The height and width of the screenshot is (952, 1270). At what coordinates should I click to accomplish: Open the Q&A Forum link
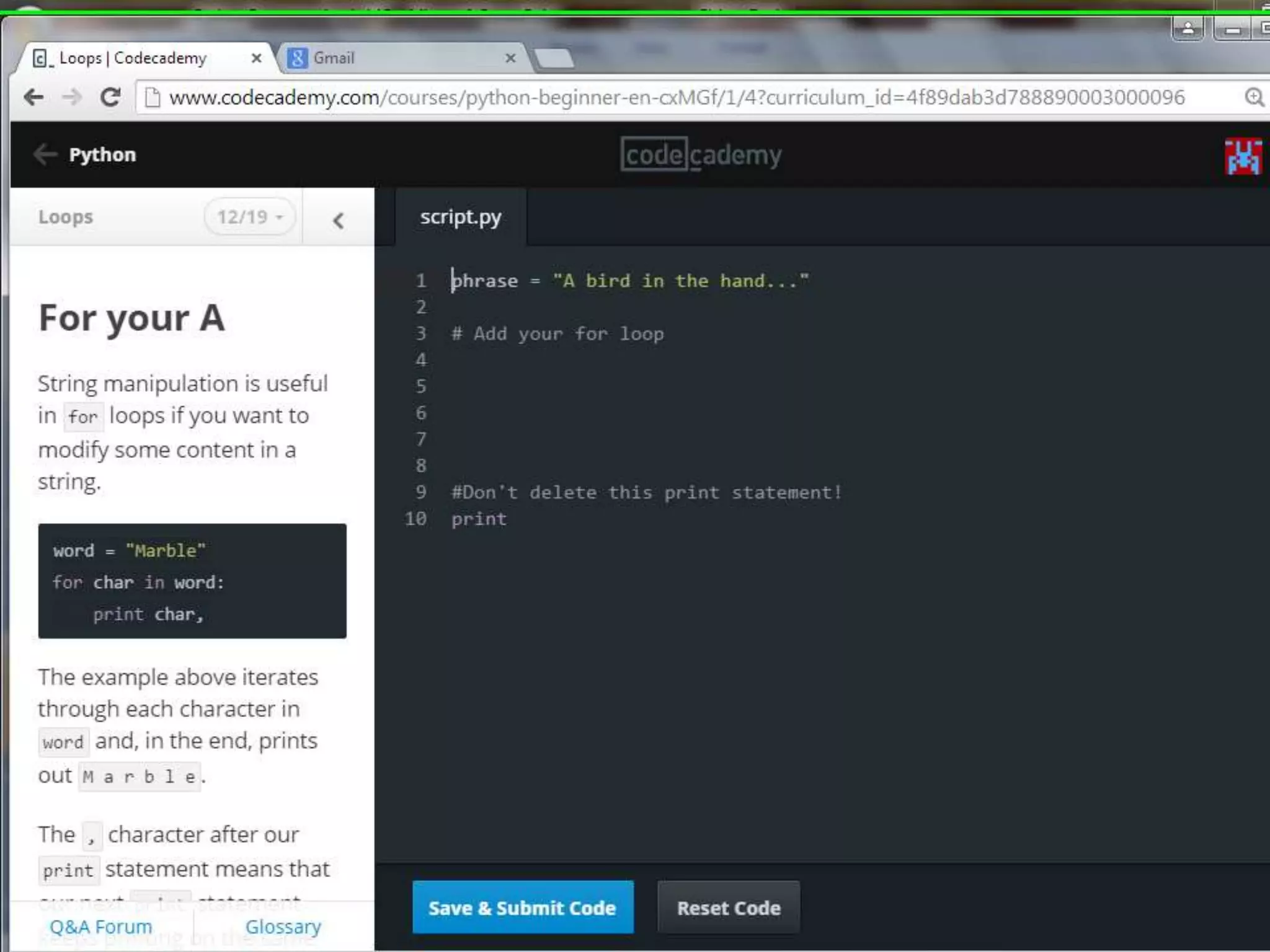101,927
